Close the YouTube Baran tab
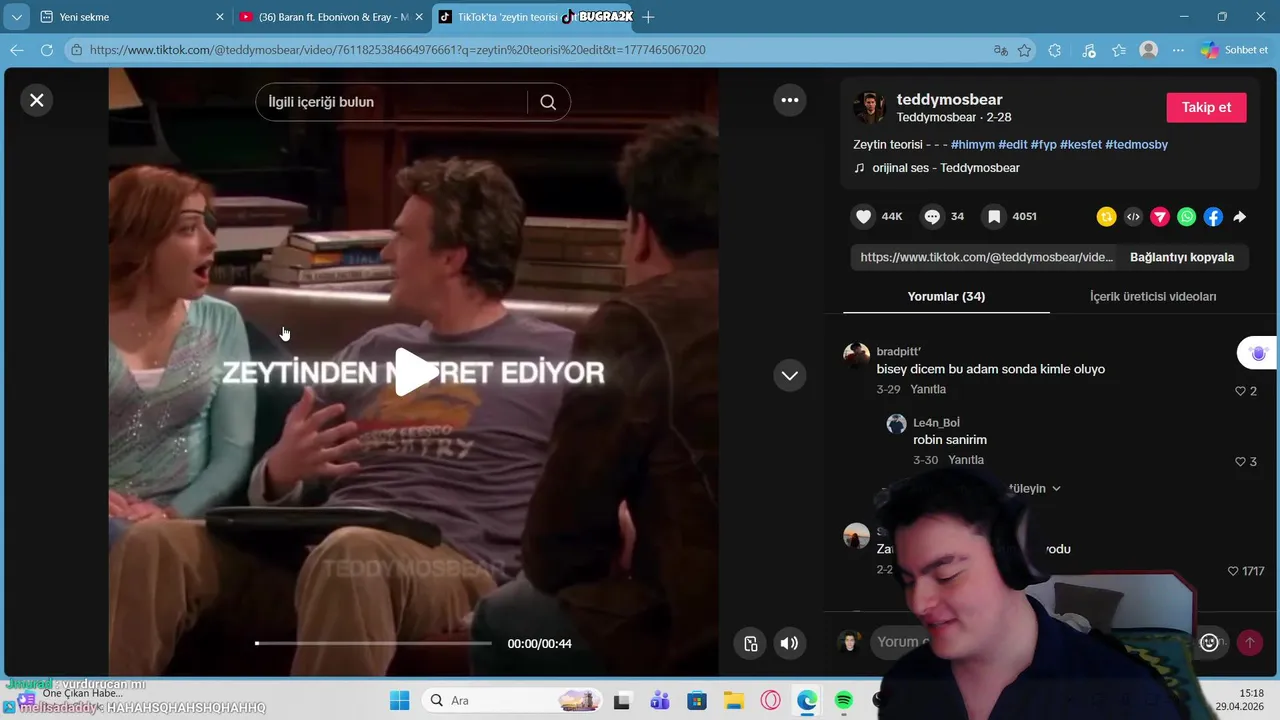This screenshot has height=720, width=1280. [x=419, y=17]
